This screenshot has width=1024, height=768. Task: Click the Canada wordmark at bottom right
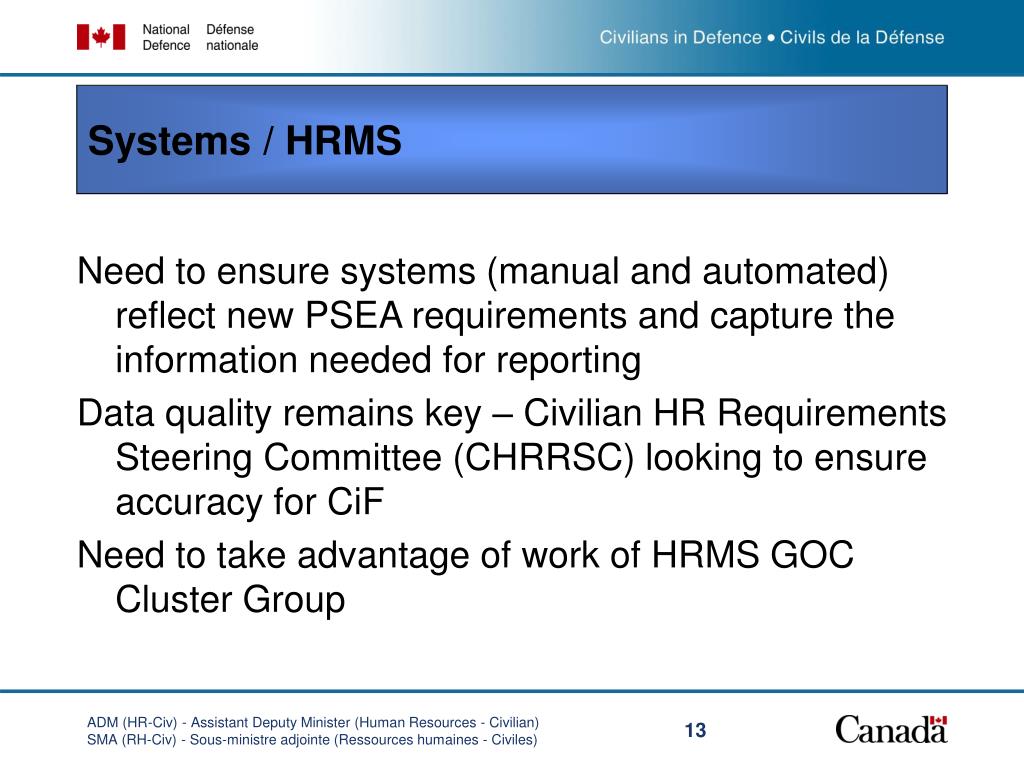tap(891, 729)
